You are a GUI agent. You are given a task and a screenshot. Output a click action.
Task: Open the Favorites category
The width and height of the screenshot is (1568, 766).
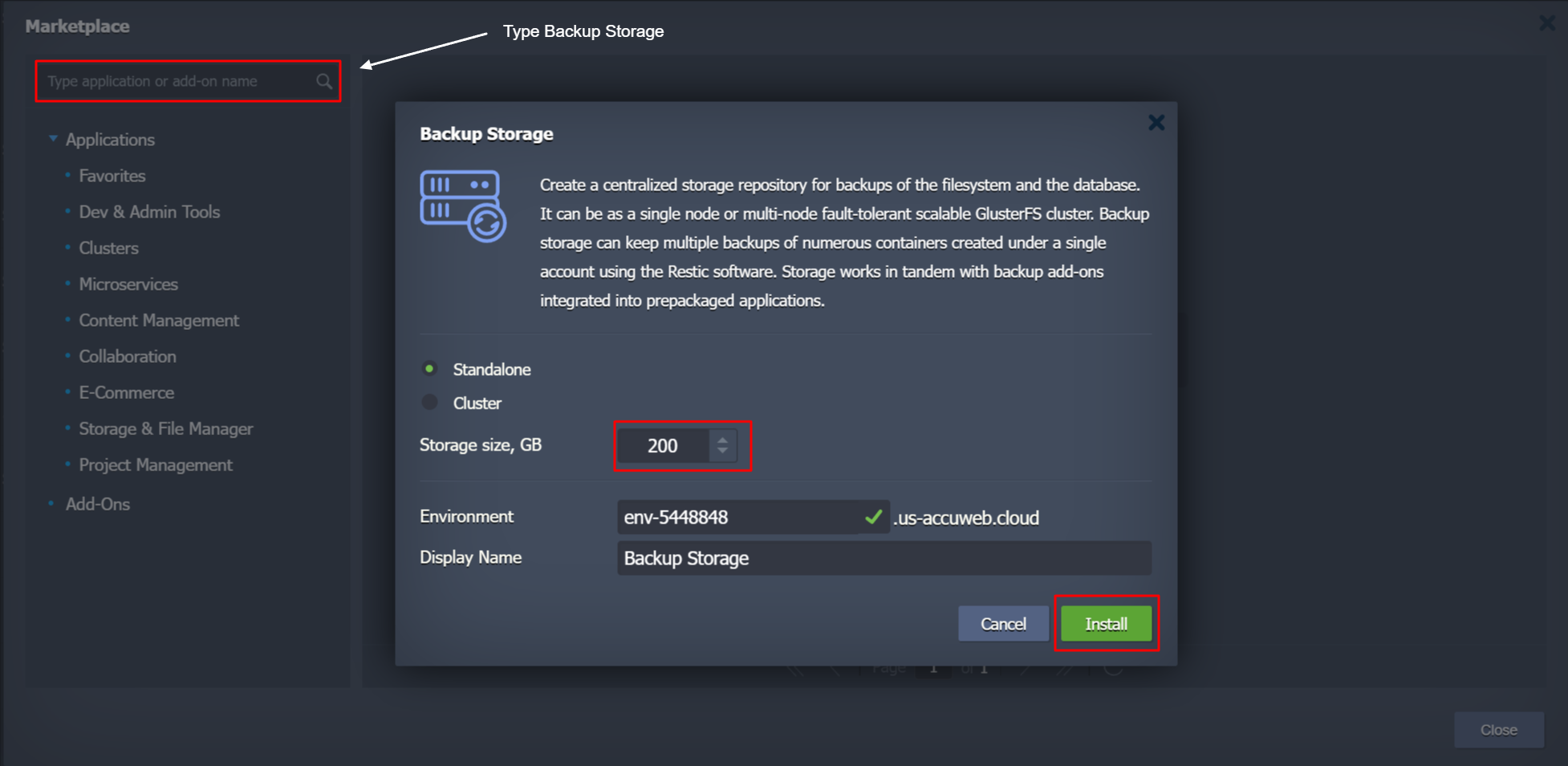coord(112,176)
